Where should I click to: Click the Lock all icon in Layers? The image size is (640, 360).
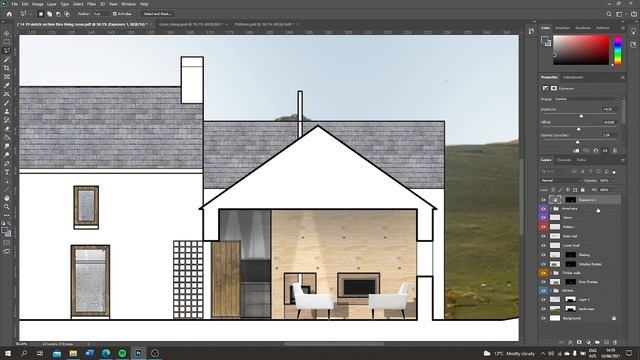(x=583, y=190)
